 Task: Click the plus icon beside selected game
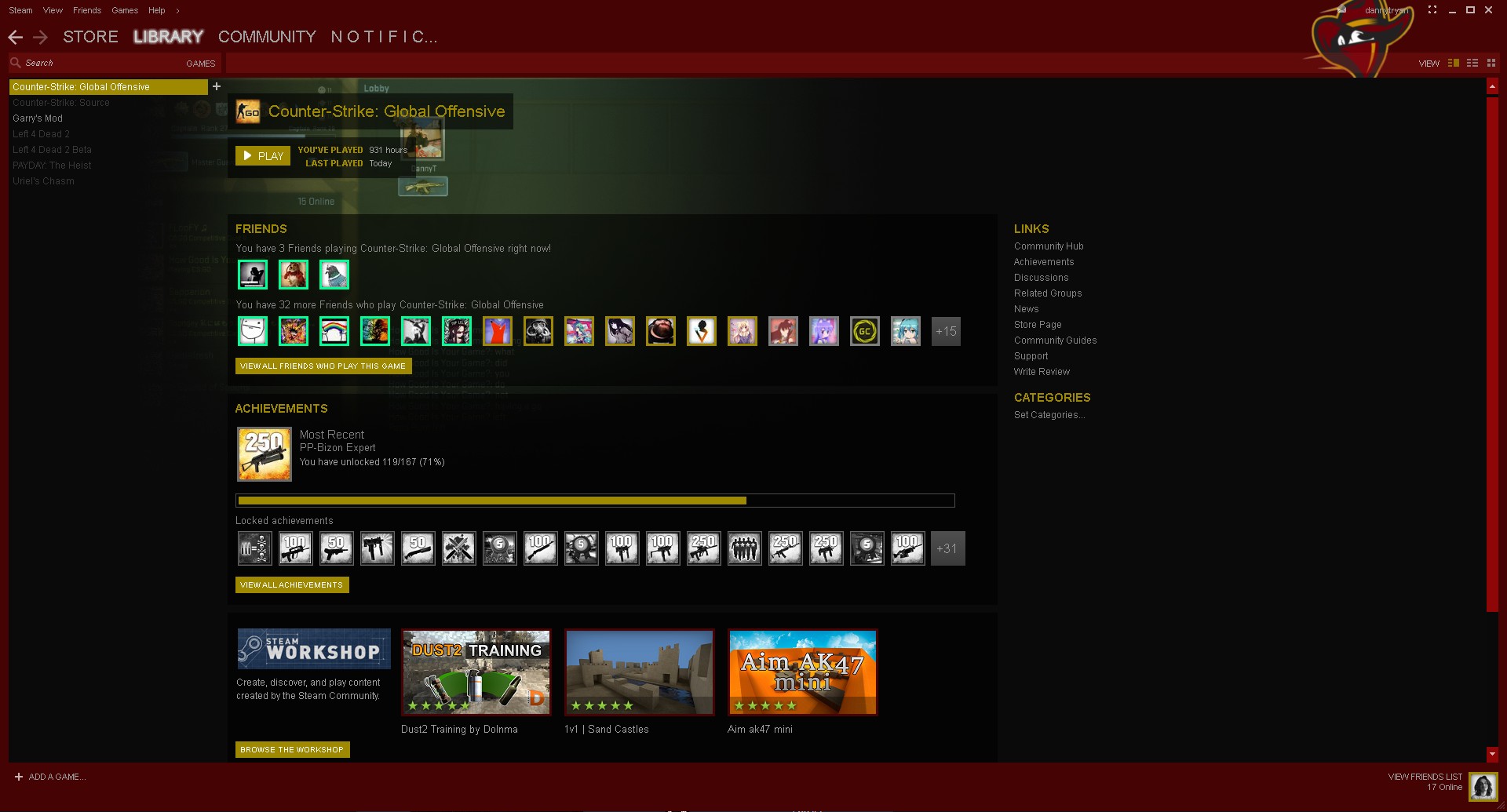[217, 86]
